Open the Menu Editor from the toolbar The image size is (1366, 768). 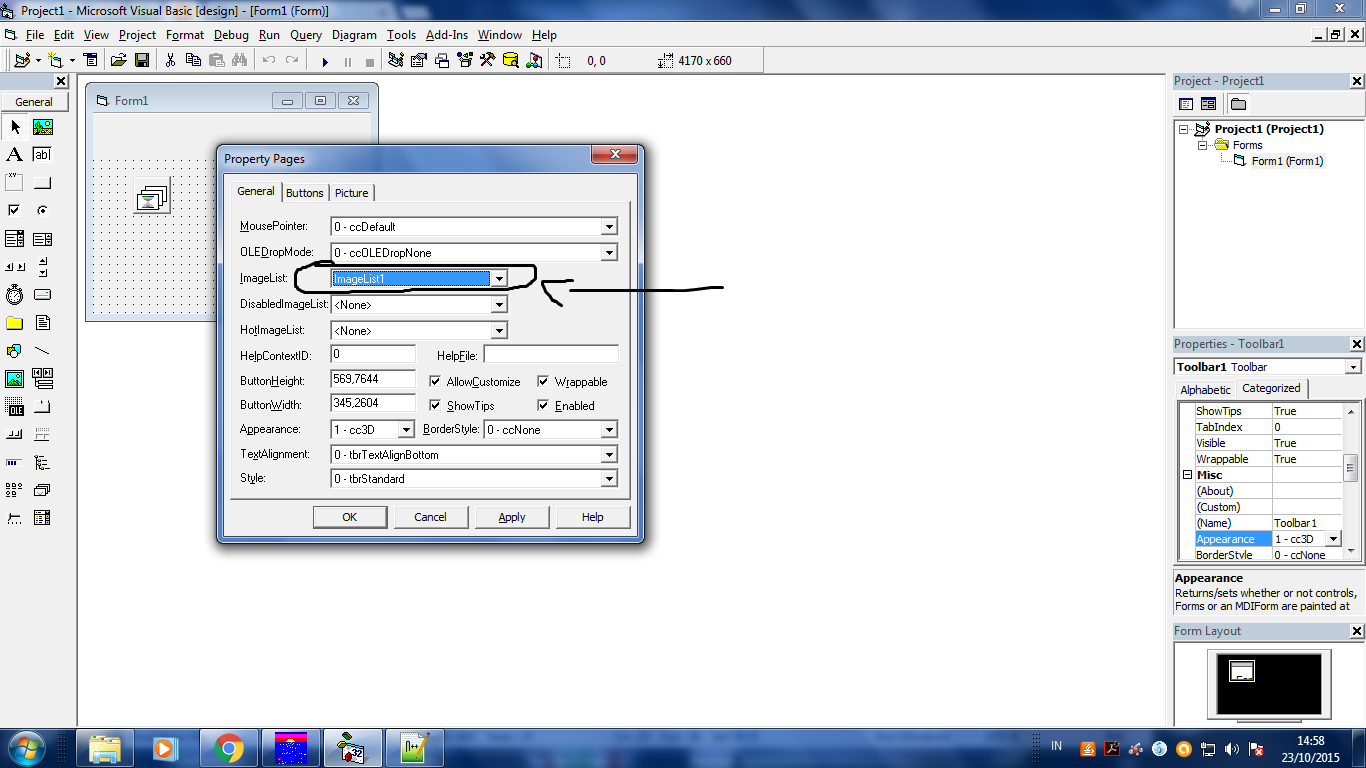[x=91, y=60]
